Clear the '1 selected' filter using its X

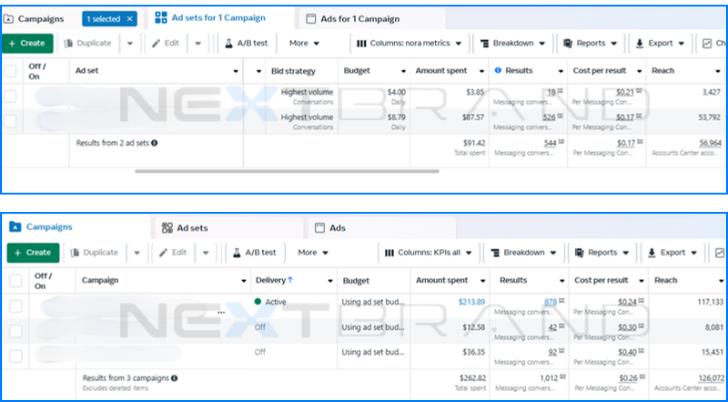[129, 19]
